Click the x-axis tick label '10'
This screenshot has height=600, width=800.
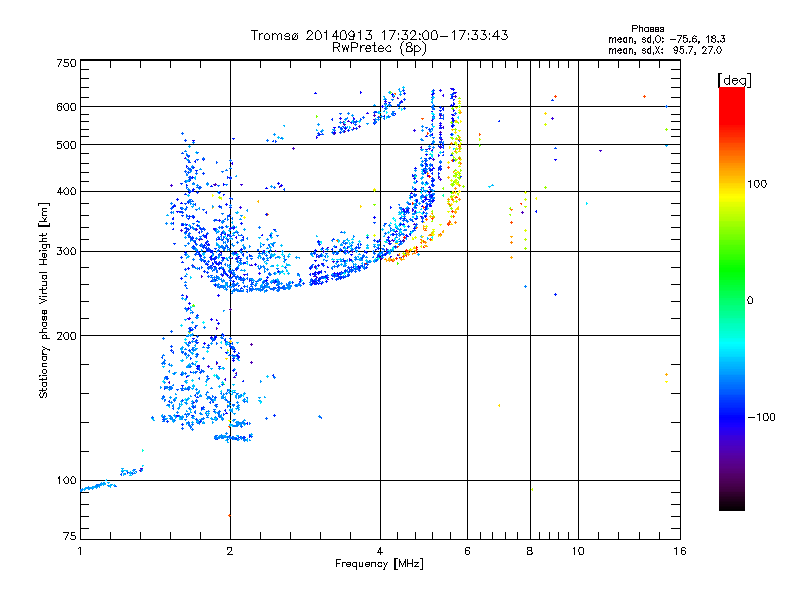tap(578, 551)
